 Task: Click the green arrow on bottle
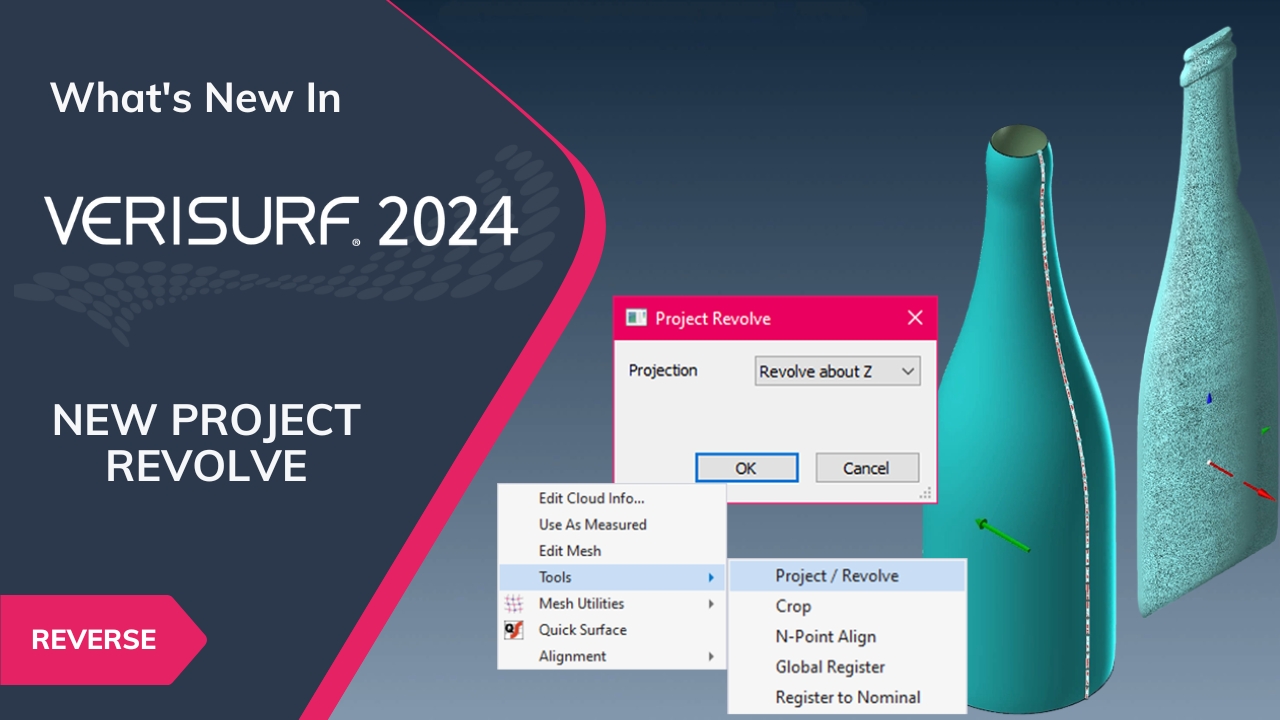(x=1002, y=535)
